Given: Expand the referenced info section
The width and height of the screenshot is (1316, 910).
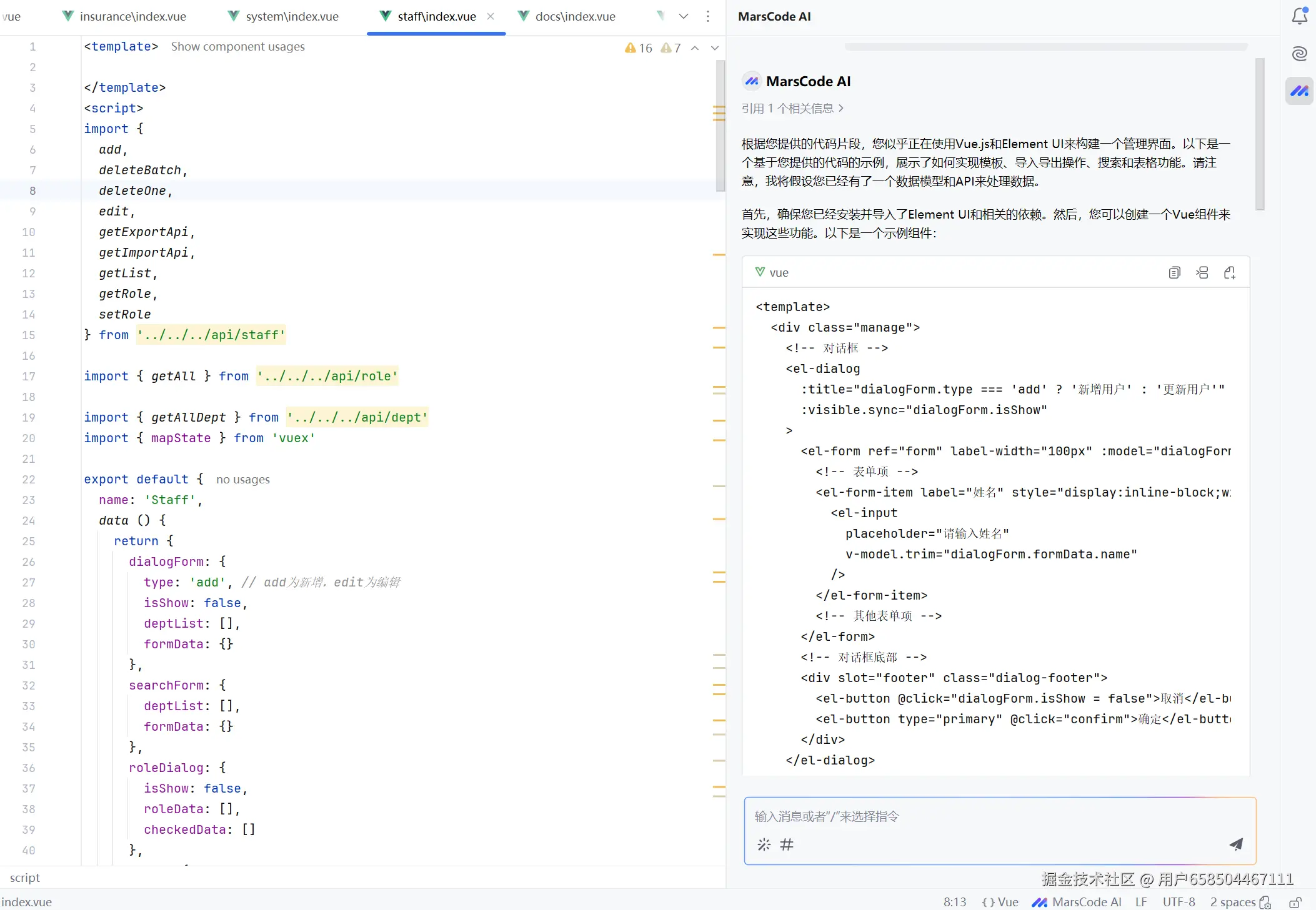Looking at the screenshot, I should click(792, 108).
